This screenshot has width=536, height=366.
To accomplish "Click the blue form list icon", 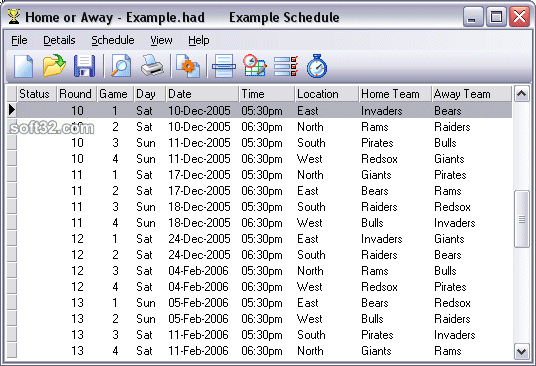I will coord(224,66).
